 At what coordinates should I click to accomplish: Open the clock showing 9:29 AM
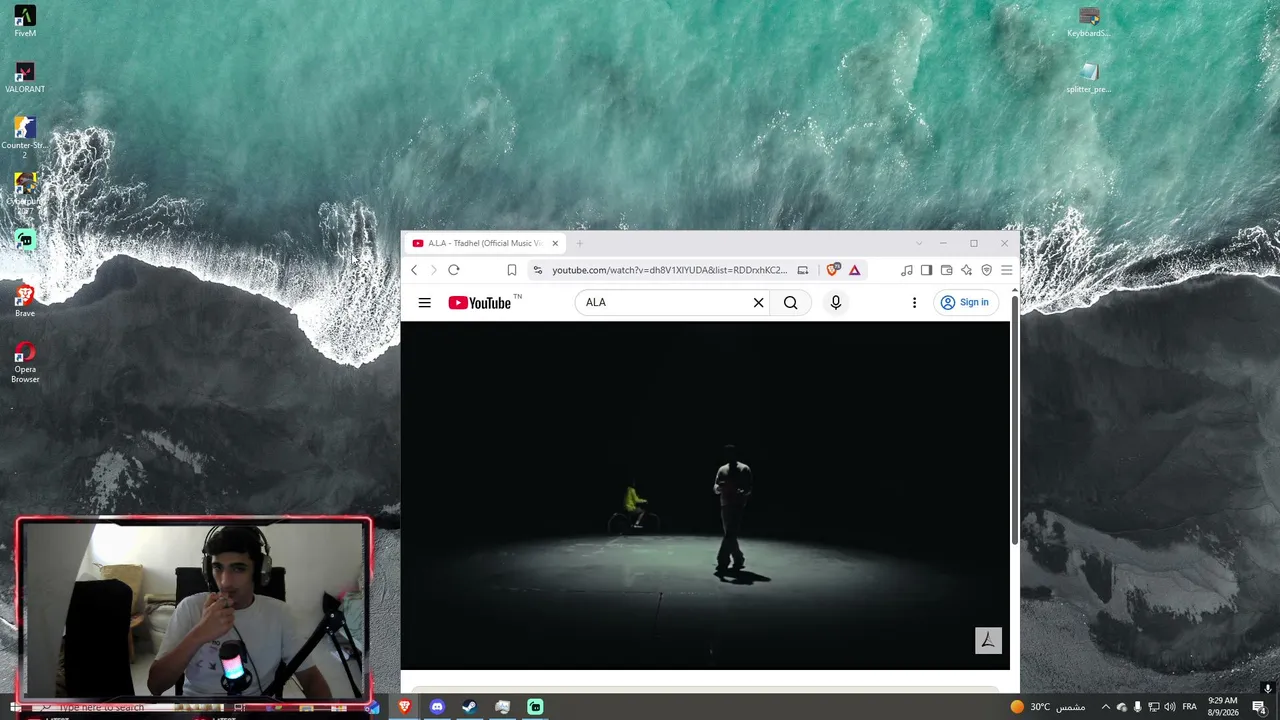coord(1223,707)
